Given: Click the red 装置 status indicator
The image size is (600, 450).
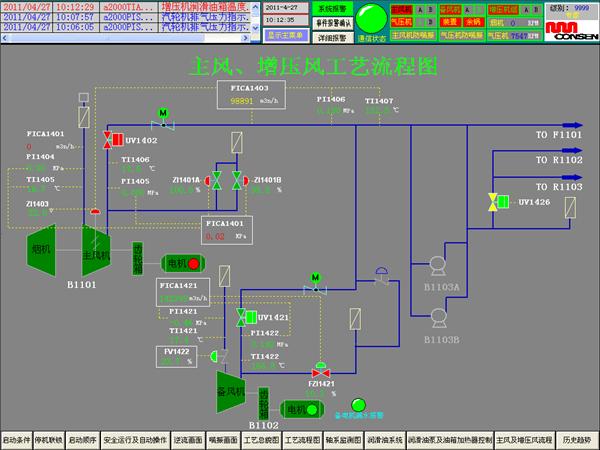Looking at the screenshot, I should pyautogui.click(x=450, y=22).
